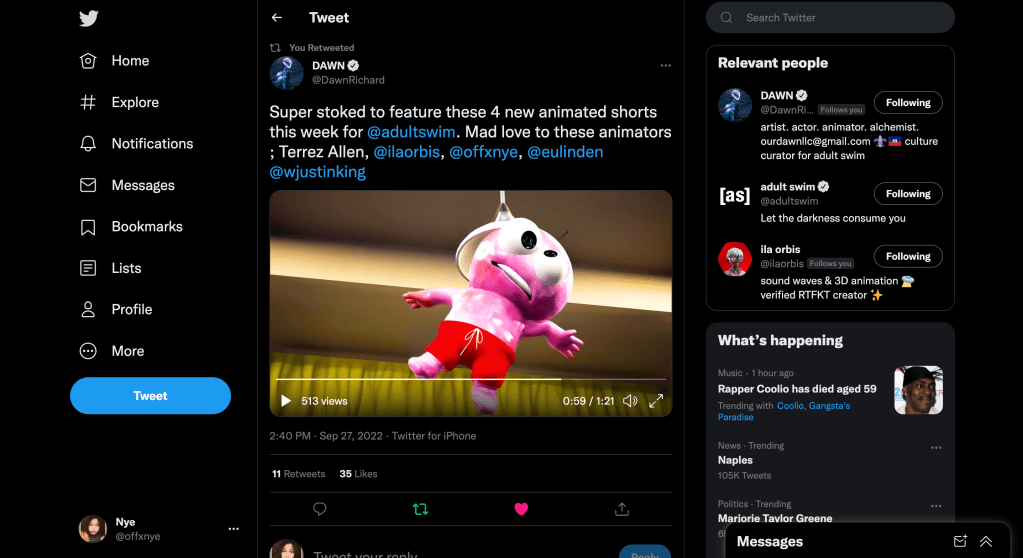Seek on the video progress bar
1023x558 pixels.
coord(470,380)
